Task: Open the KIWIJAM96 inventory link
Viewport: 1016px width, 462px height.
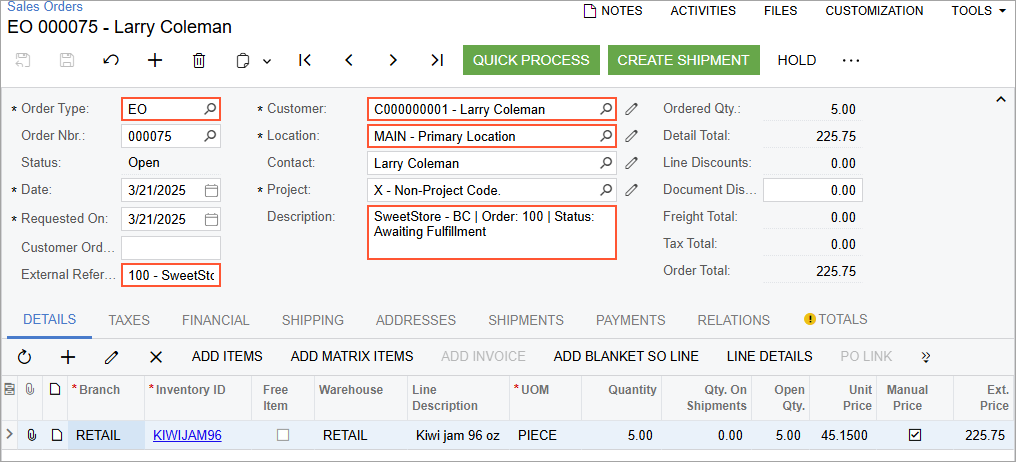Action: (187, 435)
